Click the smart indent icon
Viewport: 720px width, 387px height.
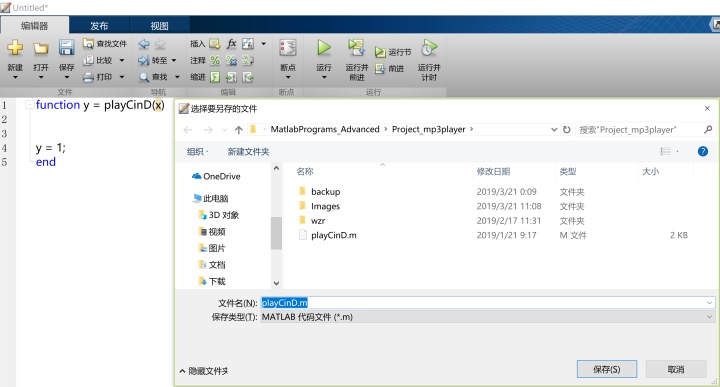(215, 77)
